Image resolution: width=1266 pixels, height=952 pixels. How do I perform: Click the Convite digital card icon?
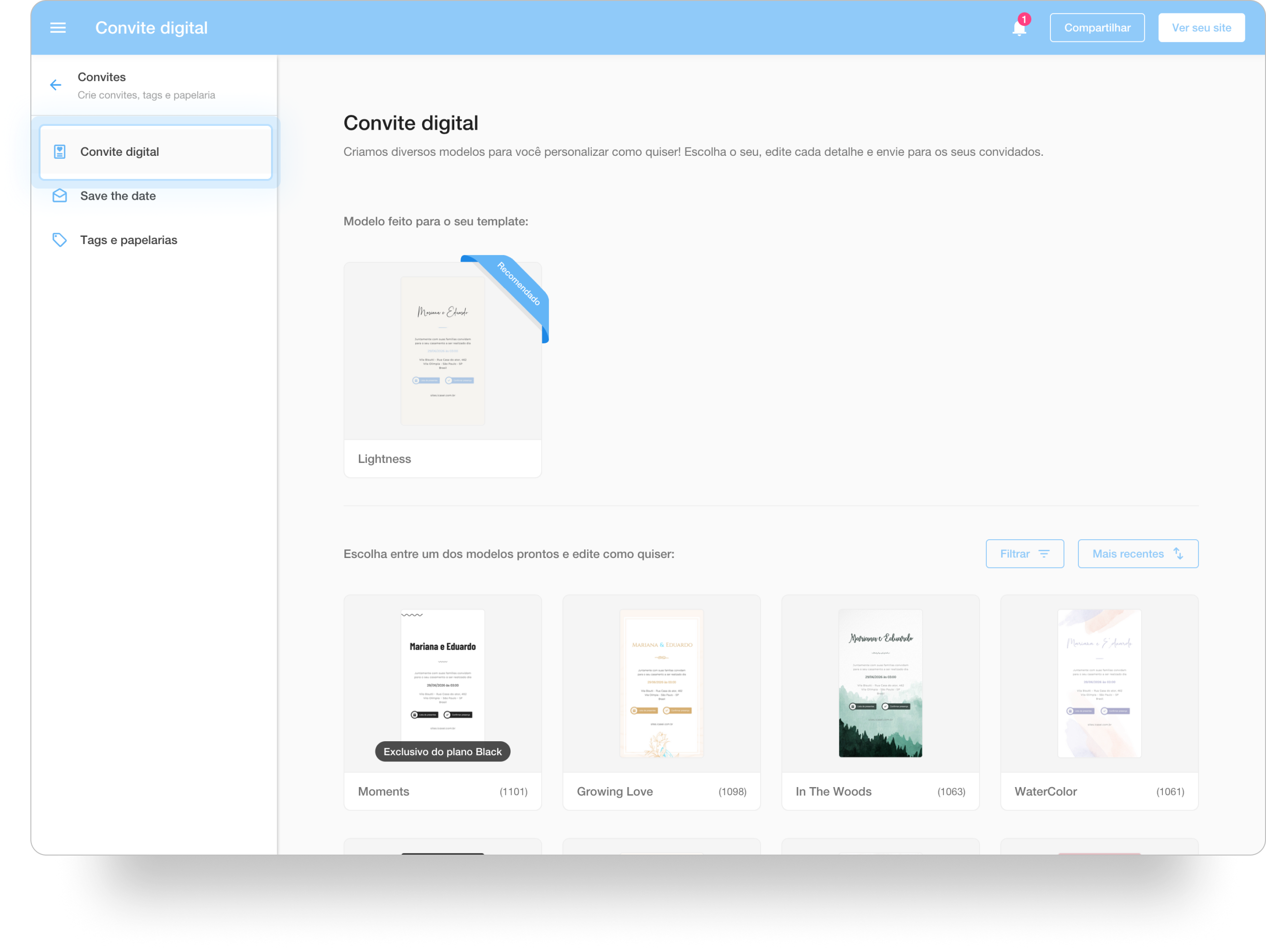click(60, 151)
